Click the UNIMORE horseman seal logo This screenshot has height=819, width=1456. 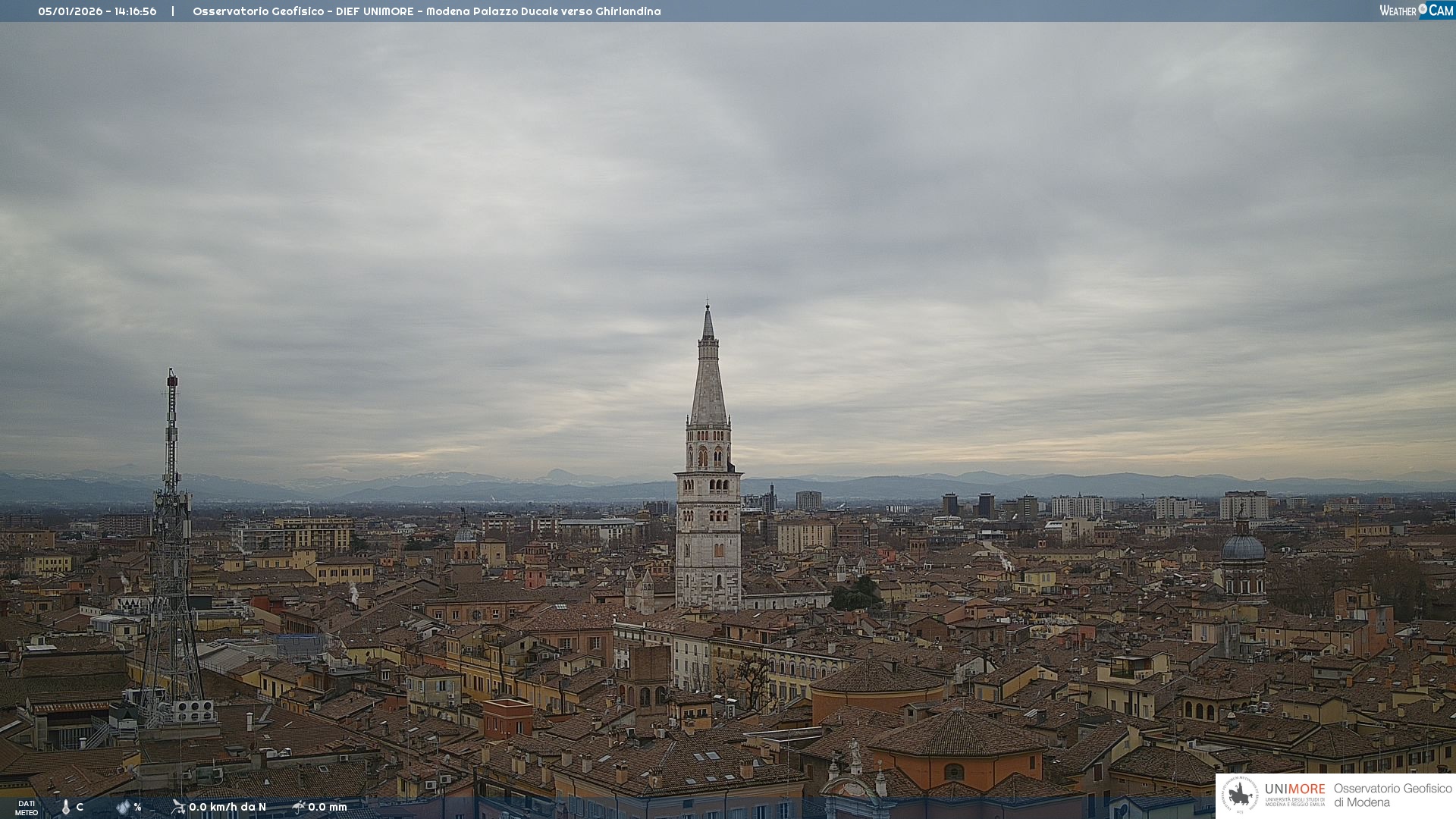[1240, 795]
